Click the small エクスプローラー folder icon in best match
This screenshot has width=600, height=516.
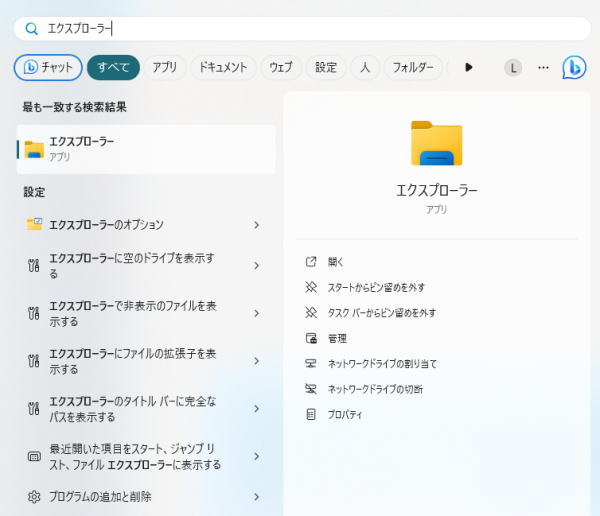click(x=34, y=149)
